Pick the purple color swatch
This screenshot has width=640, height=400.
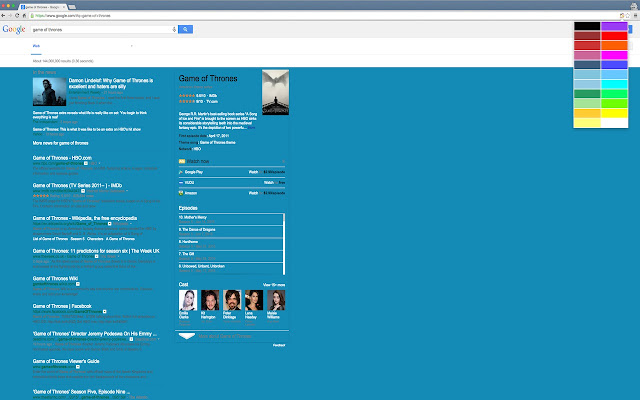click(x=614, y=26)
